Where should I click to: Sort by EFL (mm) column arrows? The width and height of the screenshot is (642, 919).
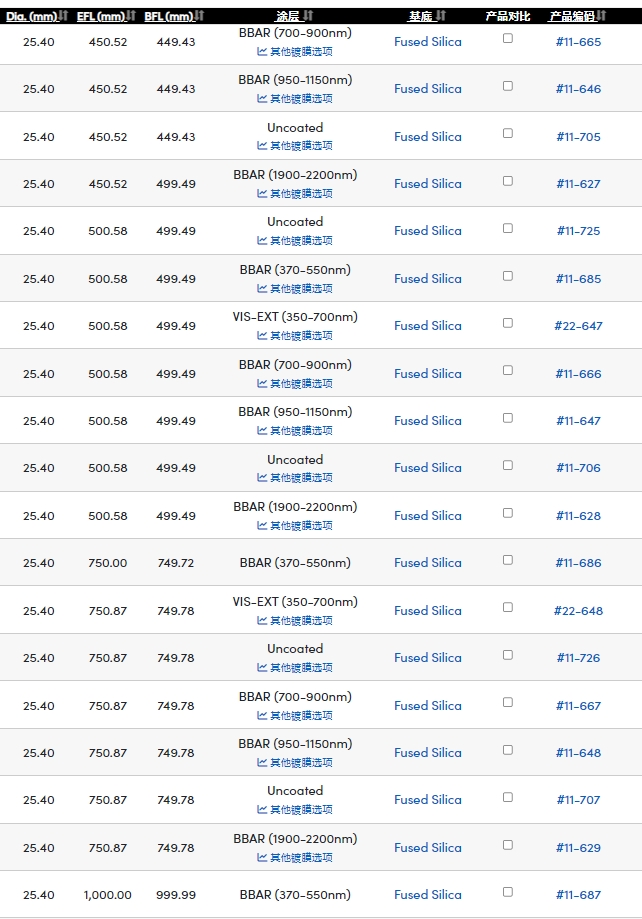[x=132, y=16]
